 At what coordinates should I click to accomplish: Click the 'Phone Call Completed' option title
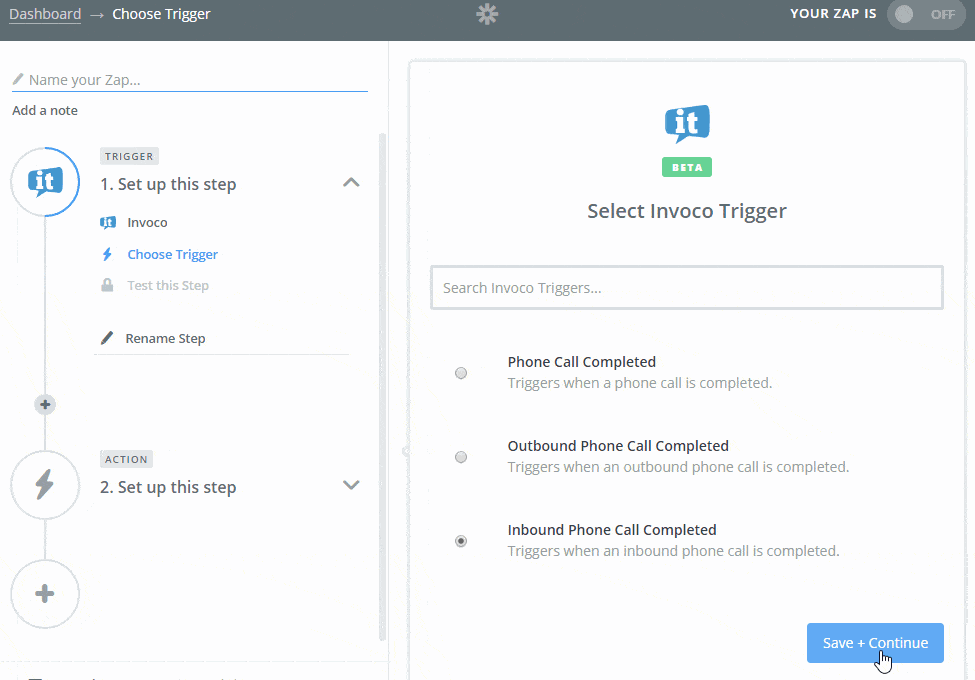tap(581, 362)
